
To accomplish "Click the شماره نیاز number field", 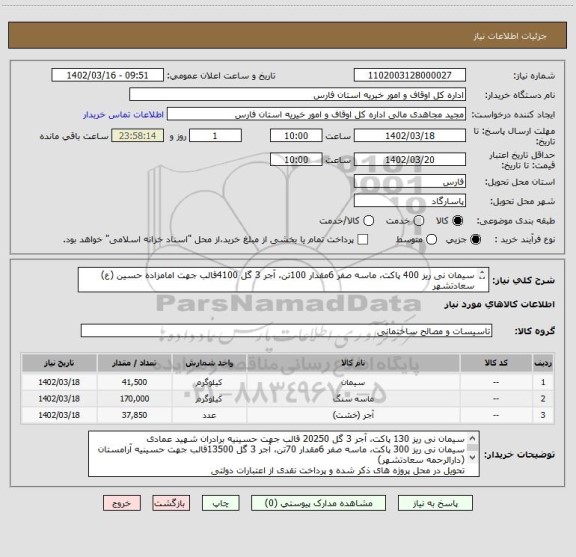I will 410,75.
